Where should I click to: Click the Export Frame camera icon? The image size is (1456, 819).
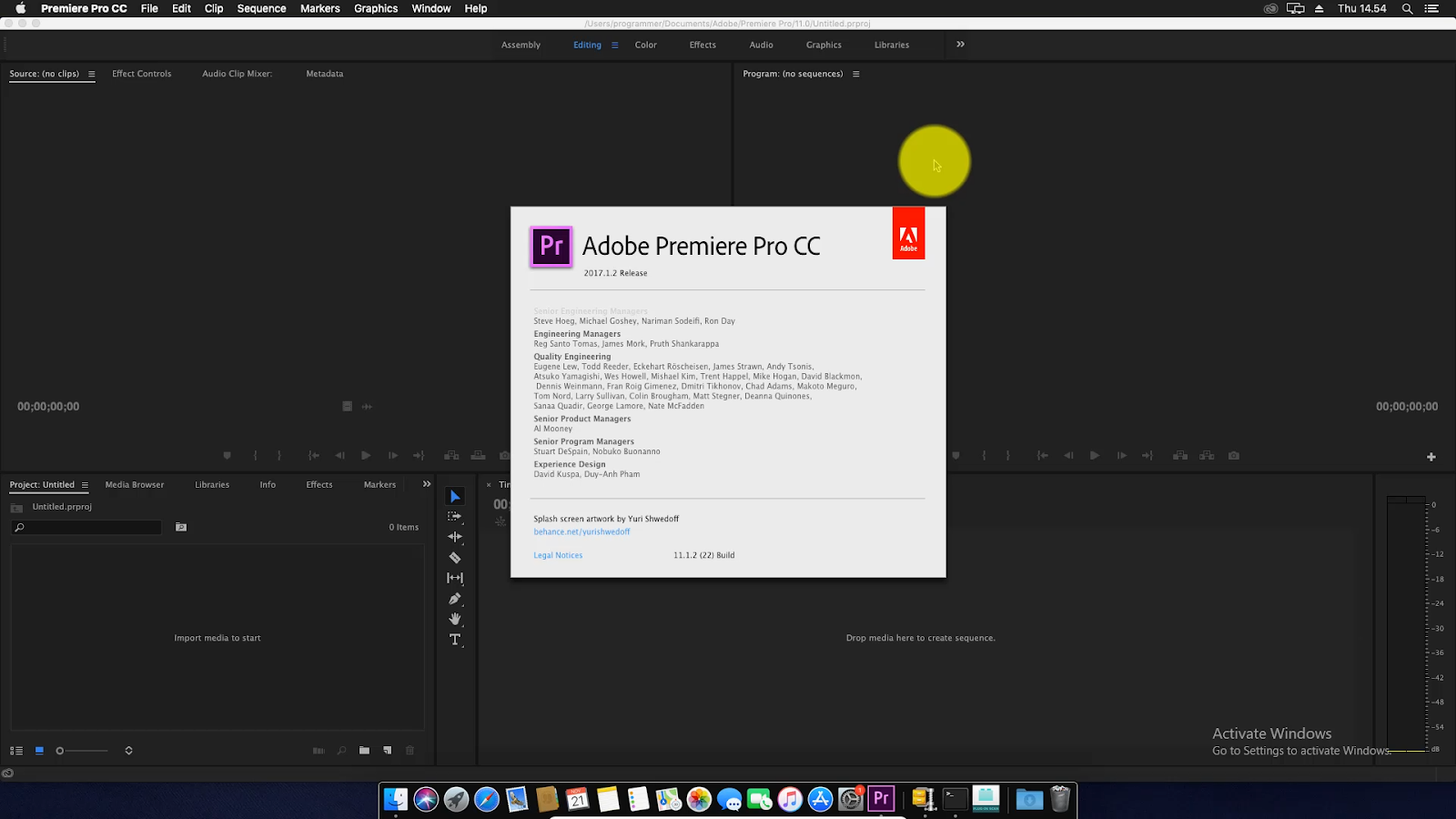pos(1234,455)
